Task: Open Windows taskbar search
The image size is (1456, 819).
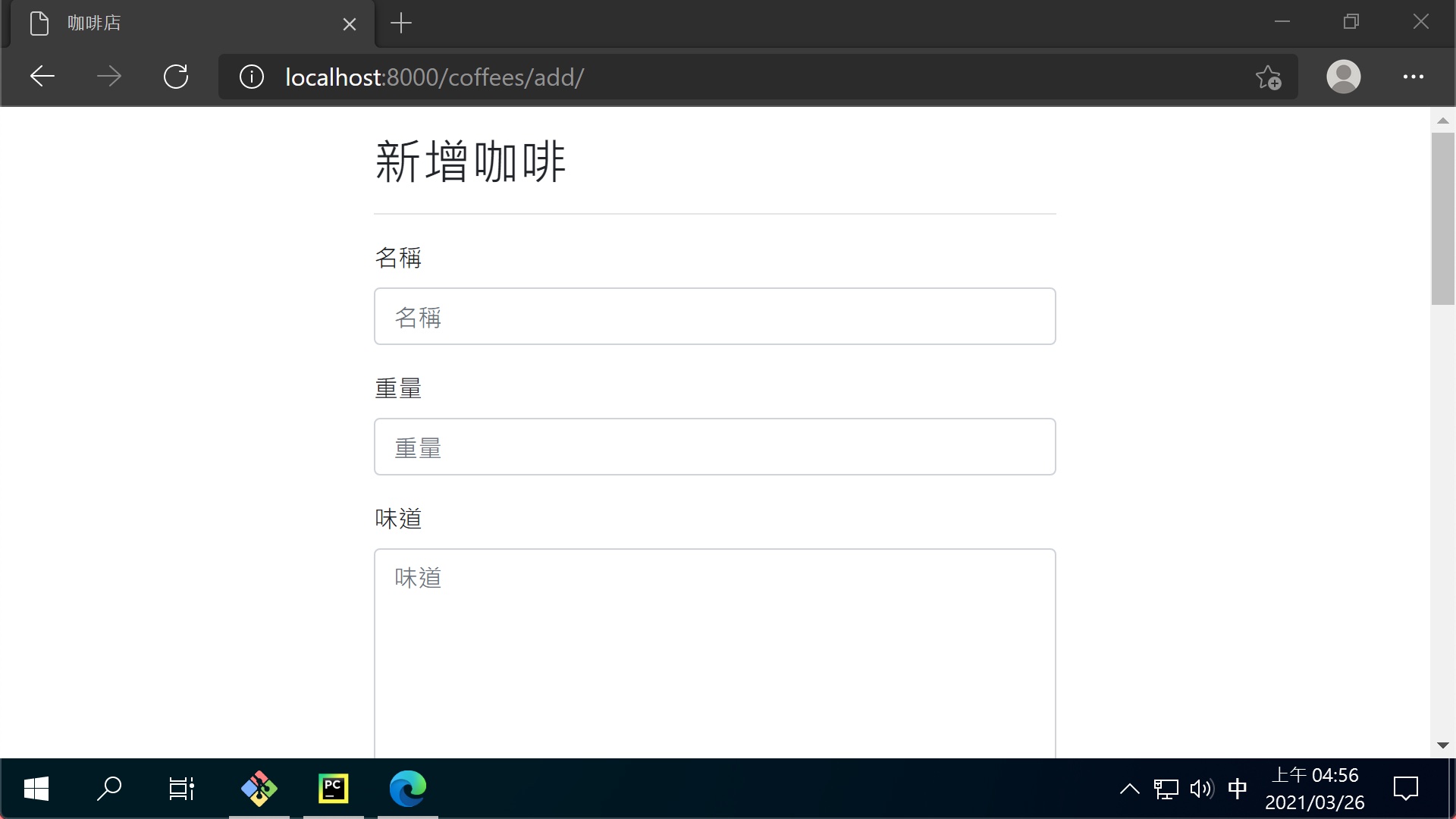Action: 109,789
